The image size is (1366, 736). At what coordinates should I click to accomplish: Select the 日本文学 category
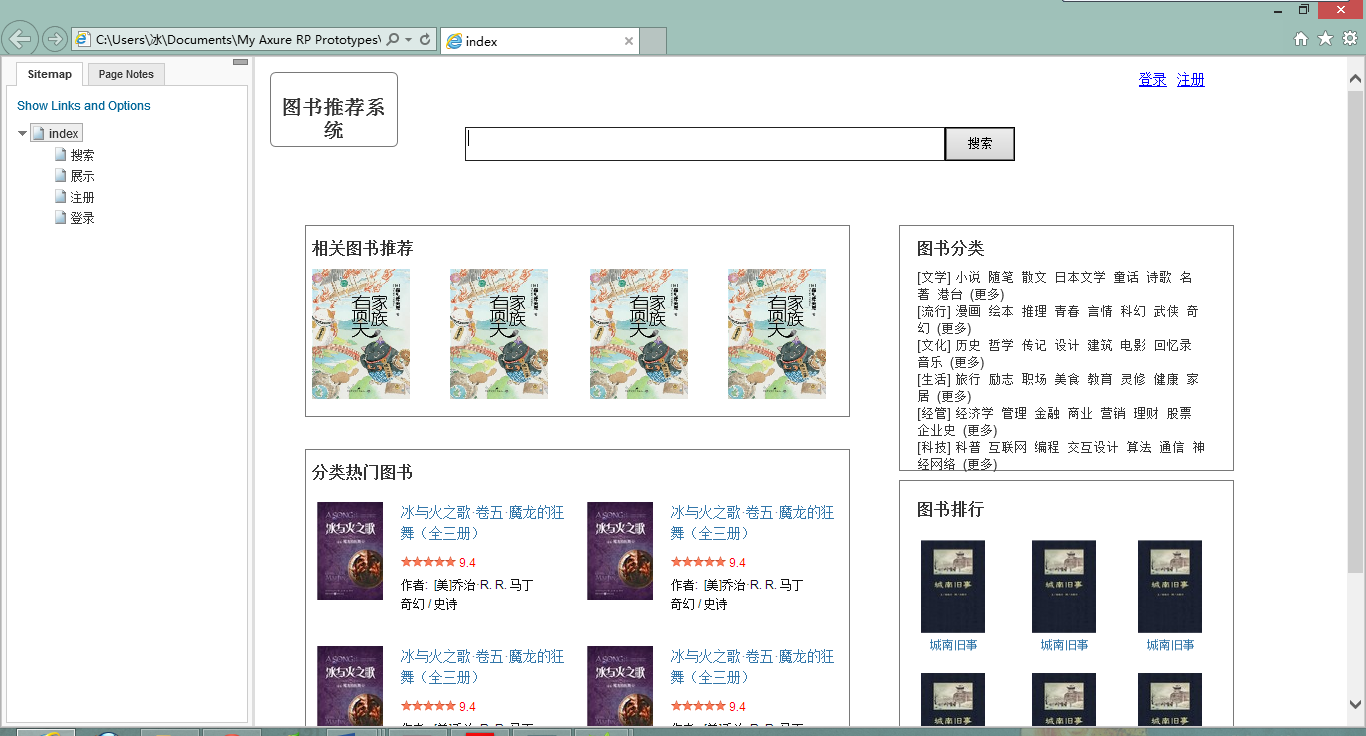pyautogui.click(x=1080, y=278)
